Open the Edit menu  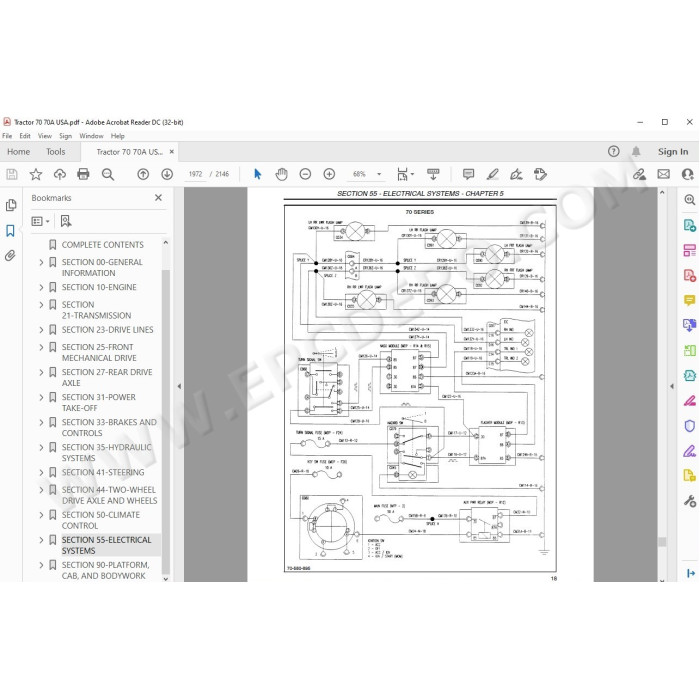pos(25,136)
